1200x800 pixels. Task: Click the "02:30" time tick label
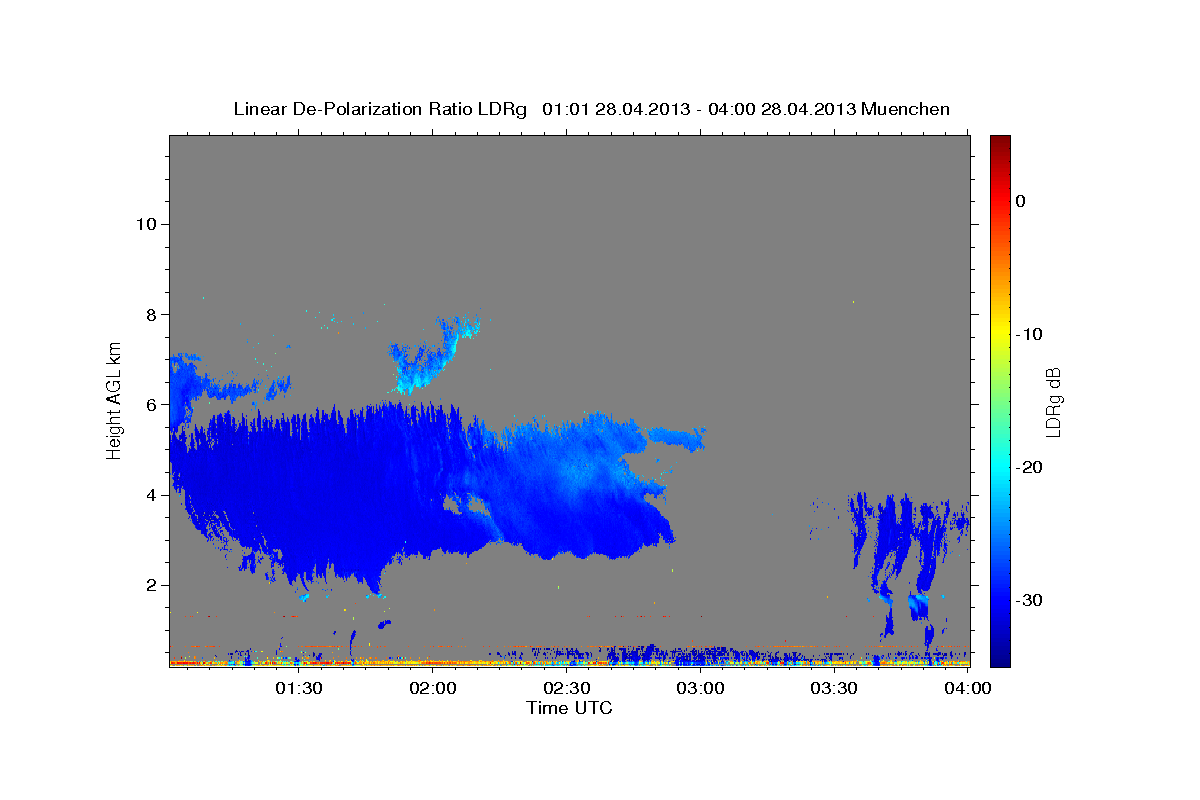pyautogui.click(x=566, y=688)
